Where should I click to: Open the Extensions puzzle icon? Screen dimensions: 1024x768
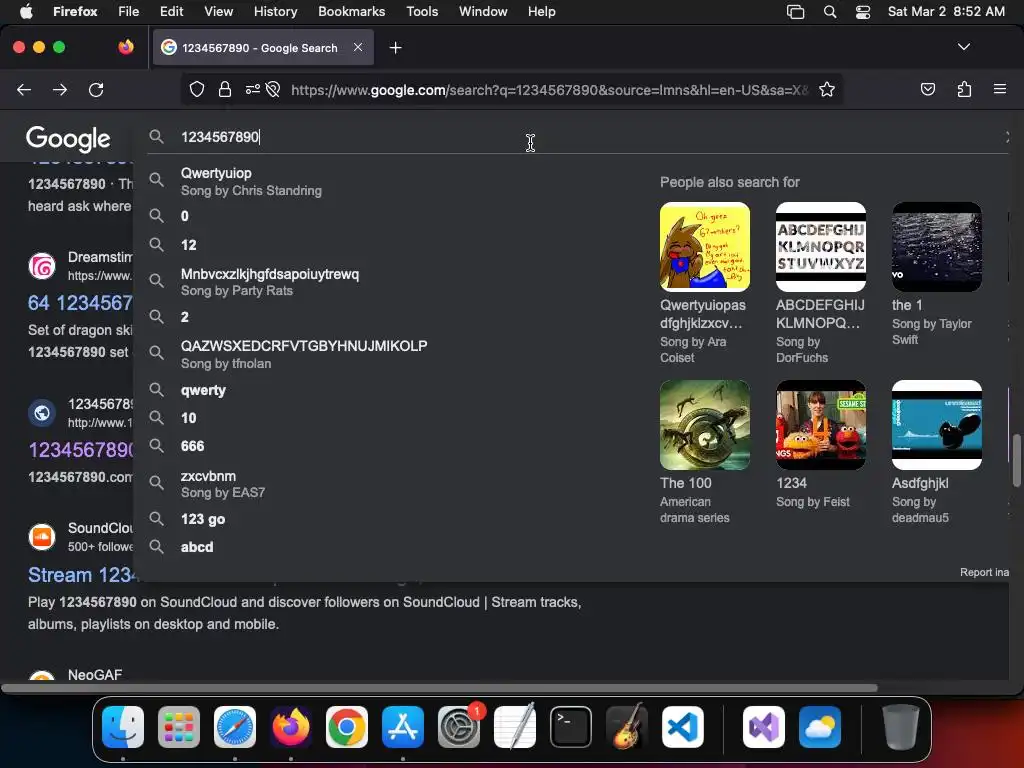pyautogui.click(x=964, y=89)
